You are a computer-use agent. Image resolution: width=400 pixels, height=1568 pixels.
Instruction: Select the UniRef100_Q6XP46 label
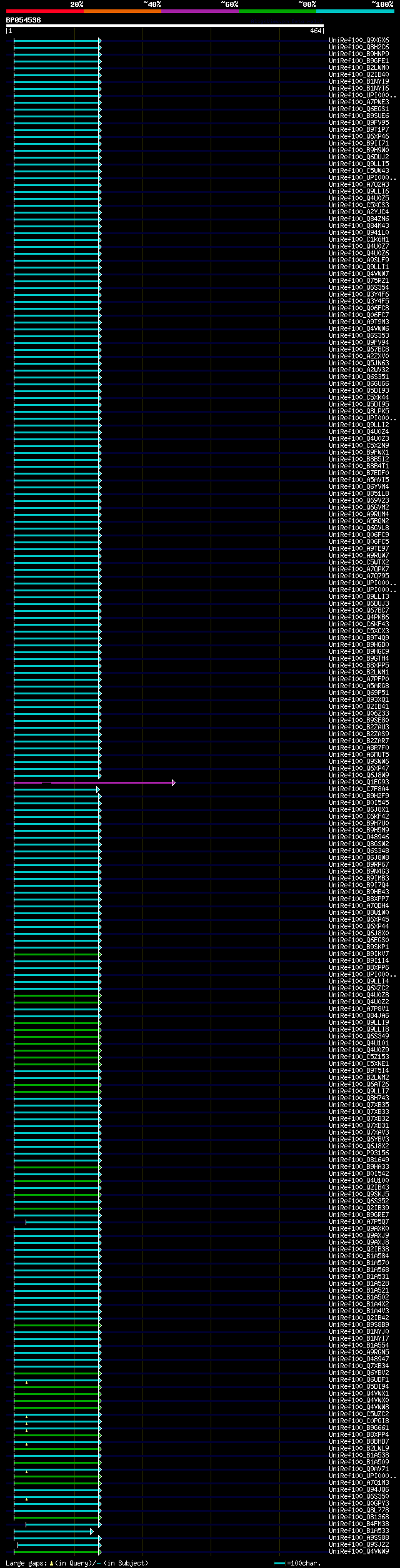coord(359,137)
